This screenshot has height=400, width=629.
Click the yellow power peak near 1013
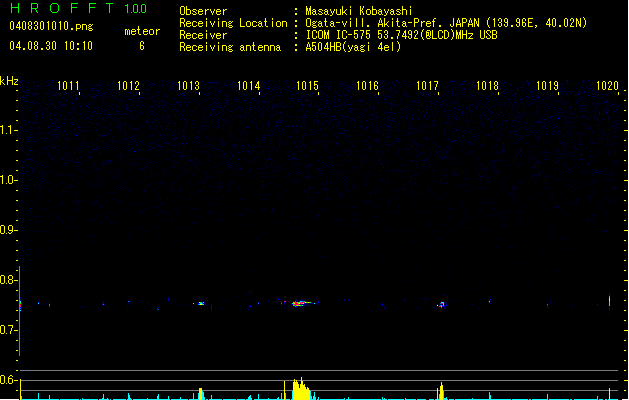[x=201, y=394]
